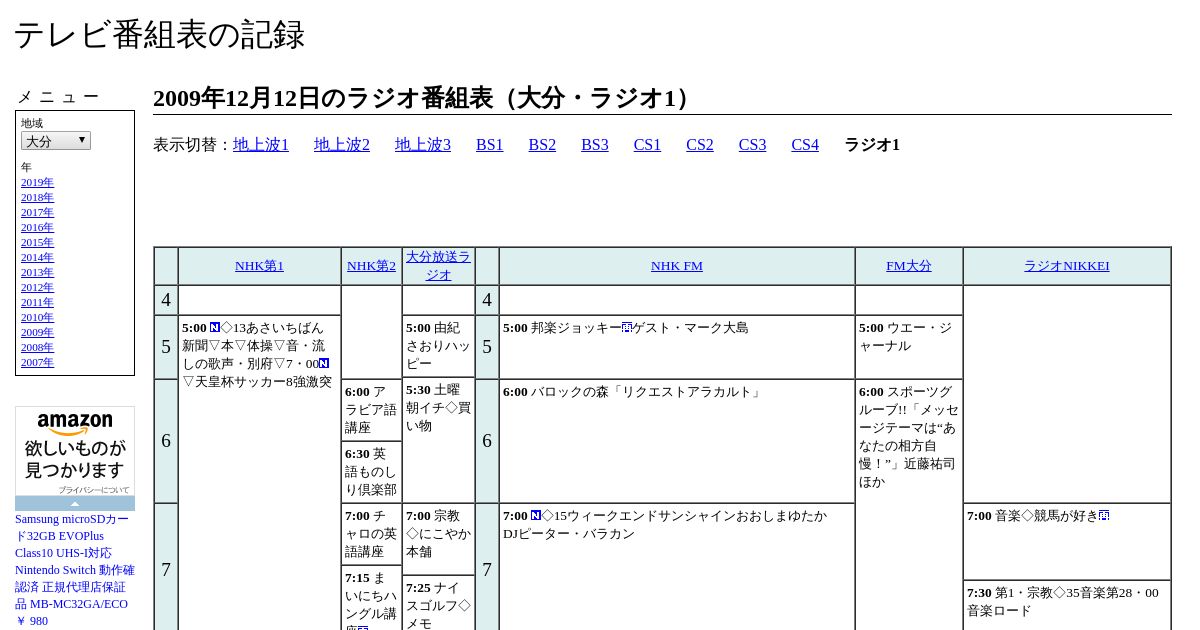Open the 2017年 year link

tap(37, 213)
